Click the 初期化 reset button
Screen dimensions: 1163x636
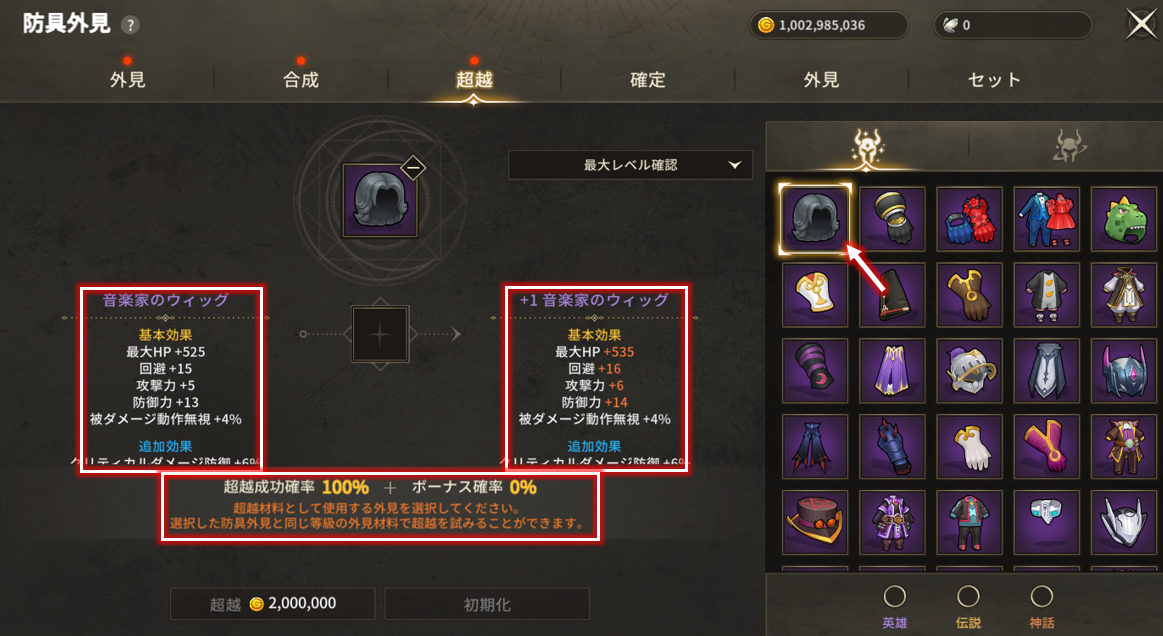tap(487, 604)
